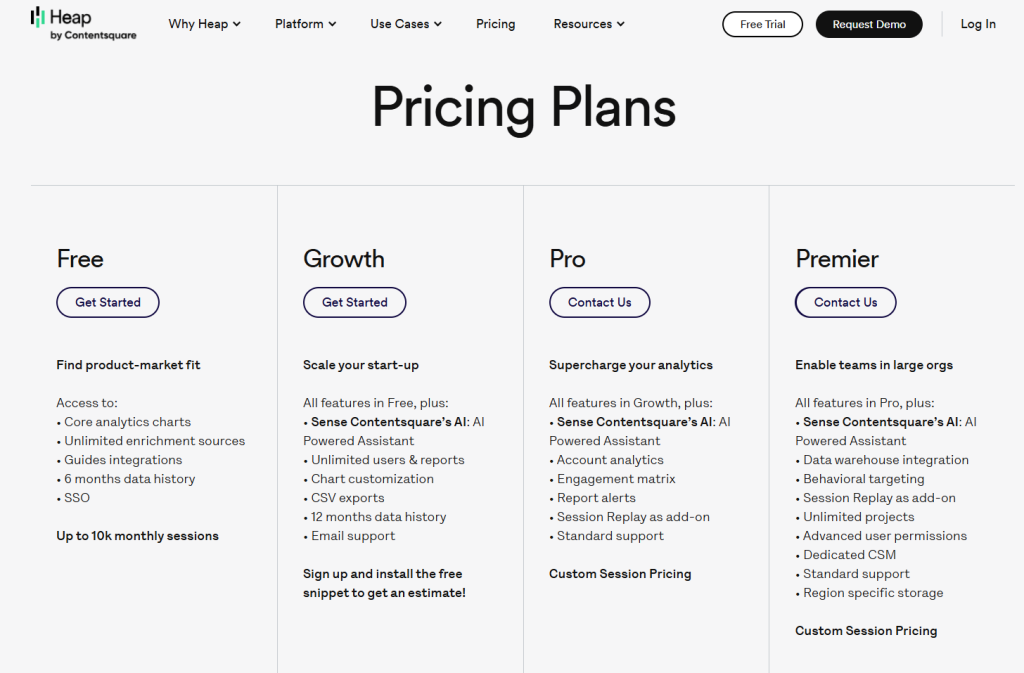Click the Heap by Contentsquare logo
The width and height of the screenshot is (1024, 673).
click(x=83, y=24)
